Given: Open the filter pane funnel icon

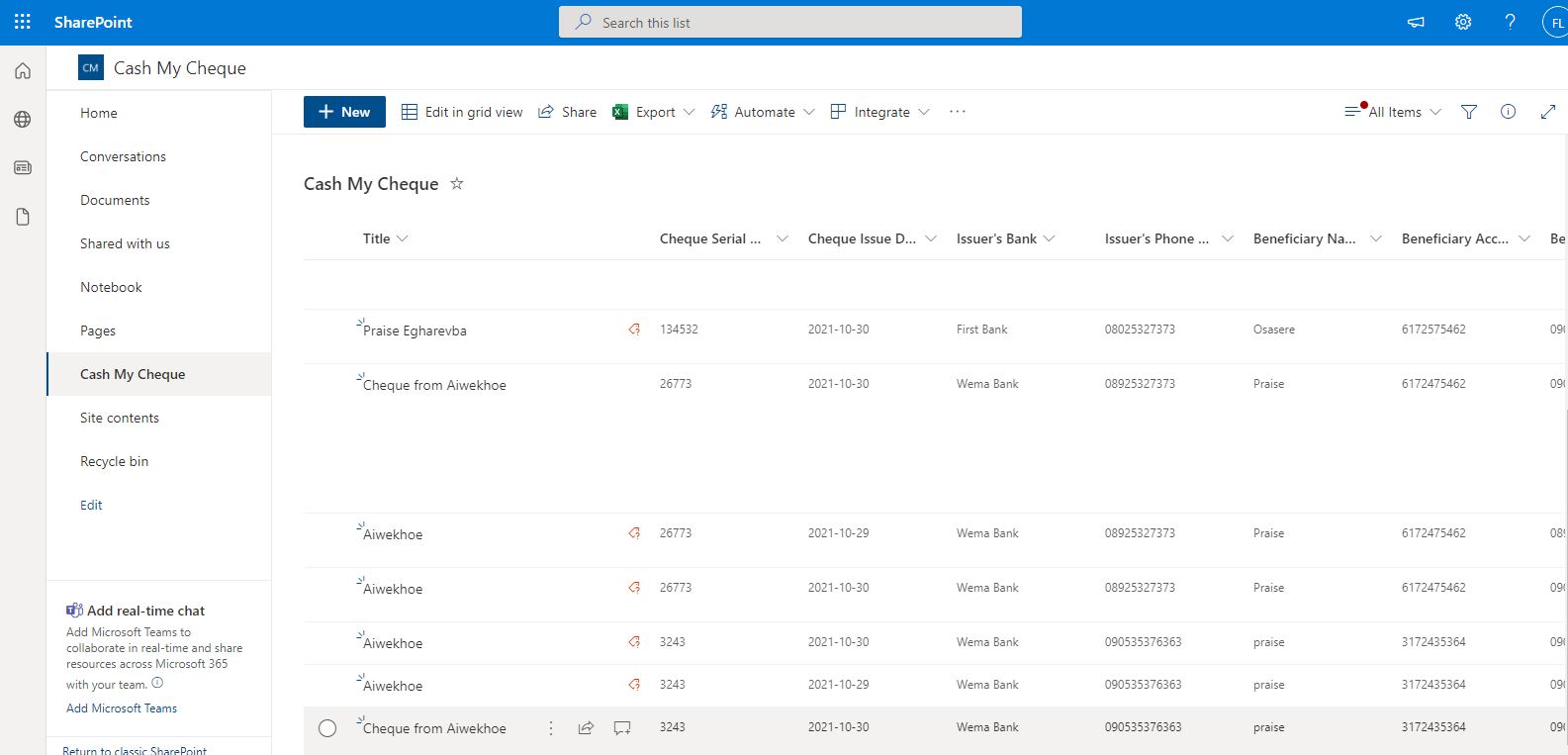Looking at the screenshot, I should (x=1469, y=112).
